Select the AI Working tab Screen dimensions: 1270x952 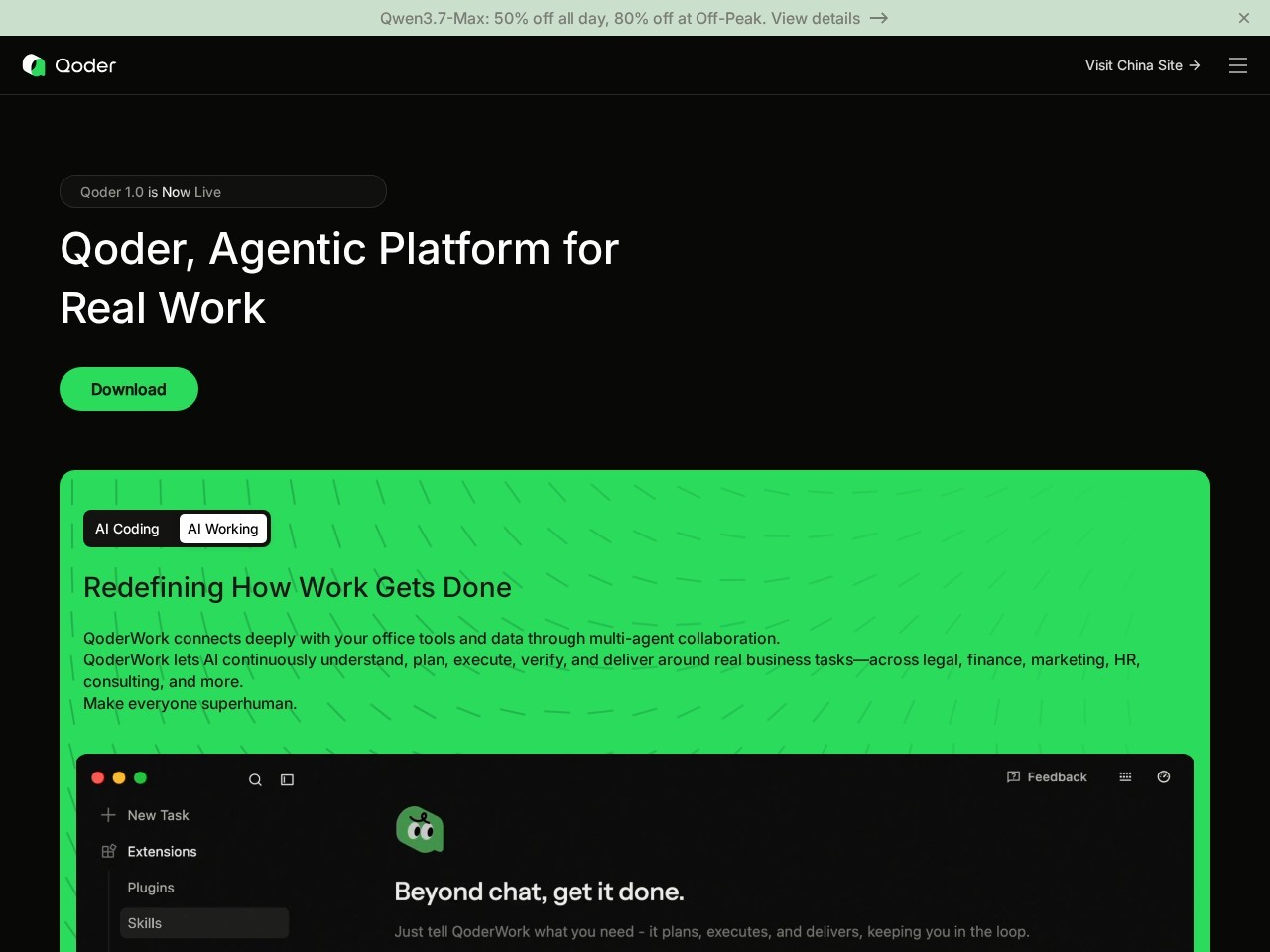[223, 529]
